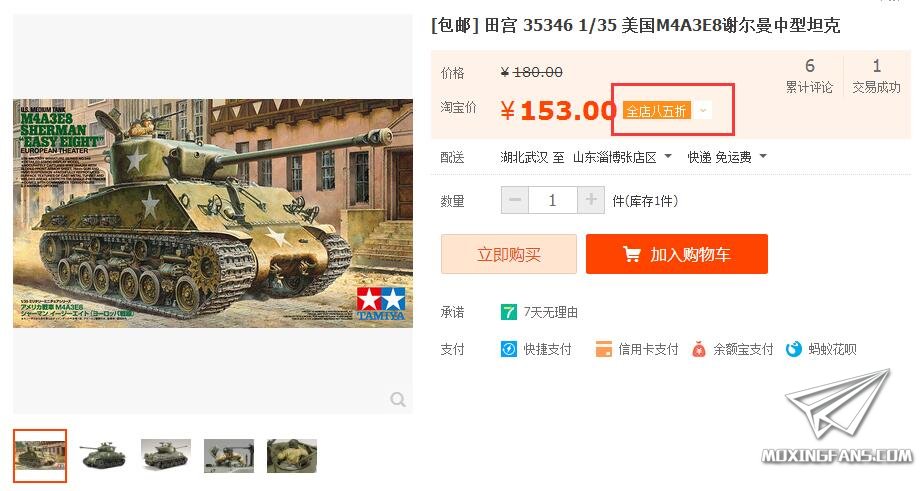Expand the 全店八五折 discount dropdown arrow
The height and width of the screenshot is (491, 923).
click(x=703, y=111)
